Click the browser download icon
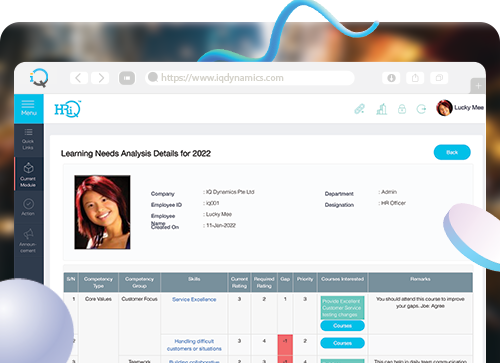This screenshot has height=363, width=500. coord(391,78)
